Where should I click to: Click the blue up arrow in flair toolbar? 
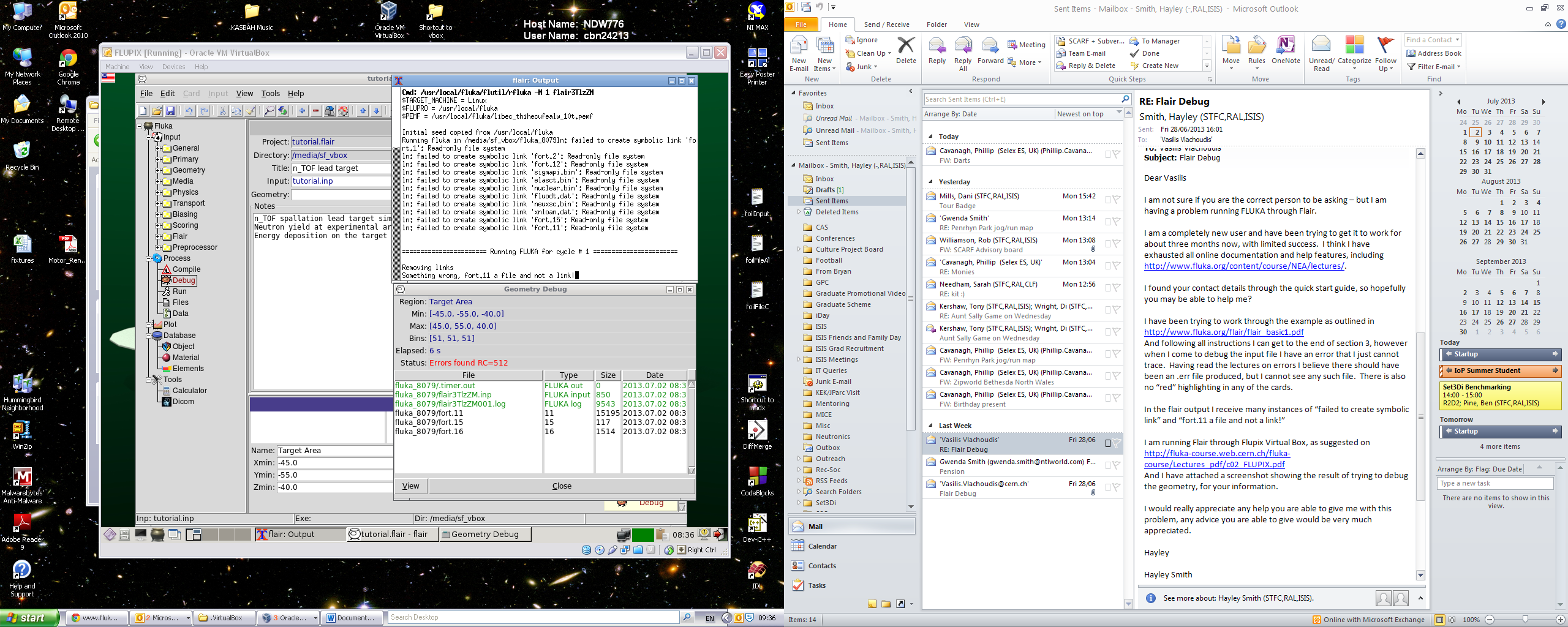(x=363, y=111)
